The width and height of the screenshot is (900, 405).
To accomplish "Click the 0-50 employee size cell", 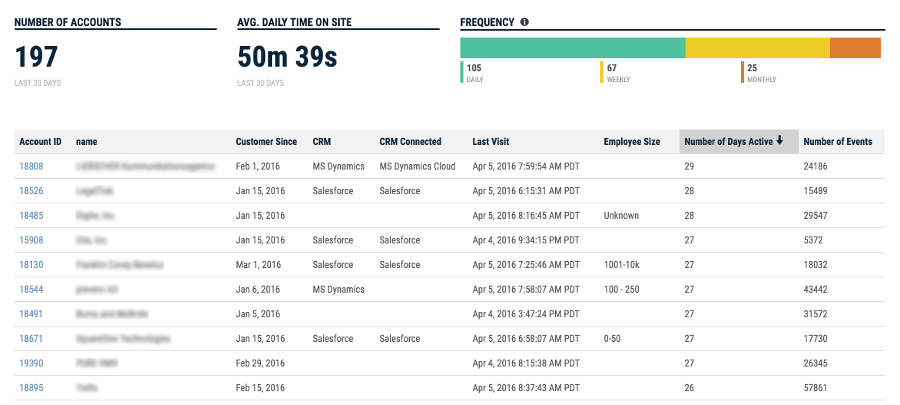I will 612,339.
